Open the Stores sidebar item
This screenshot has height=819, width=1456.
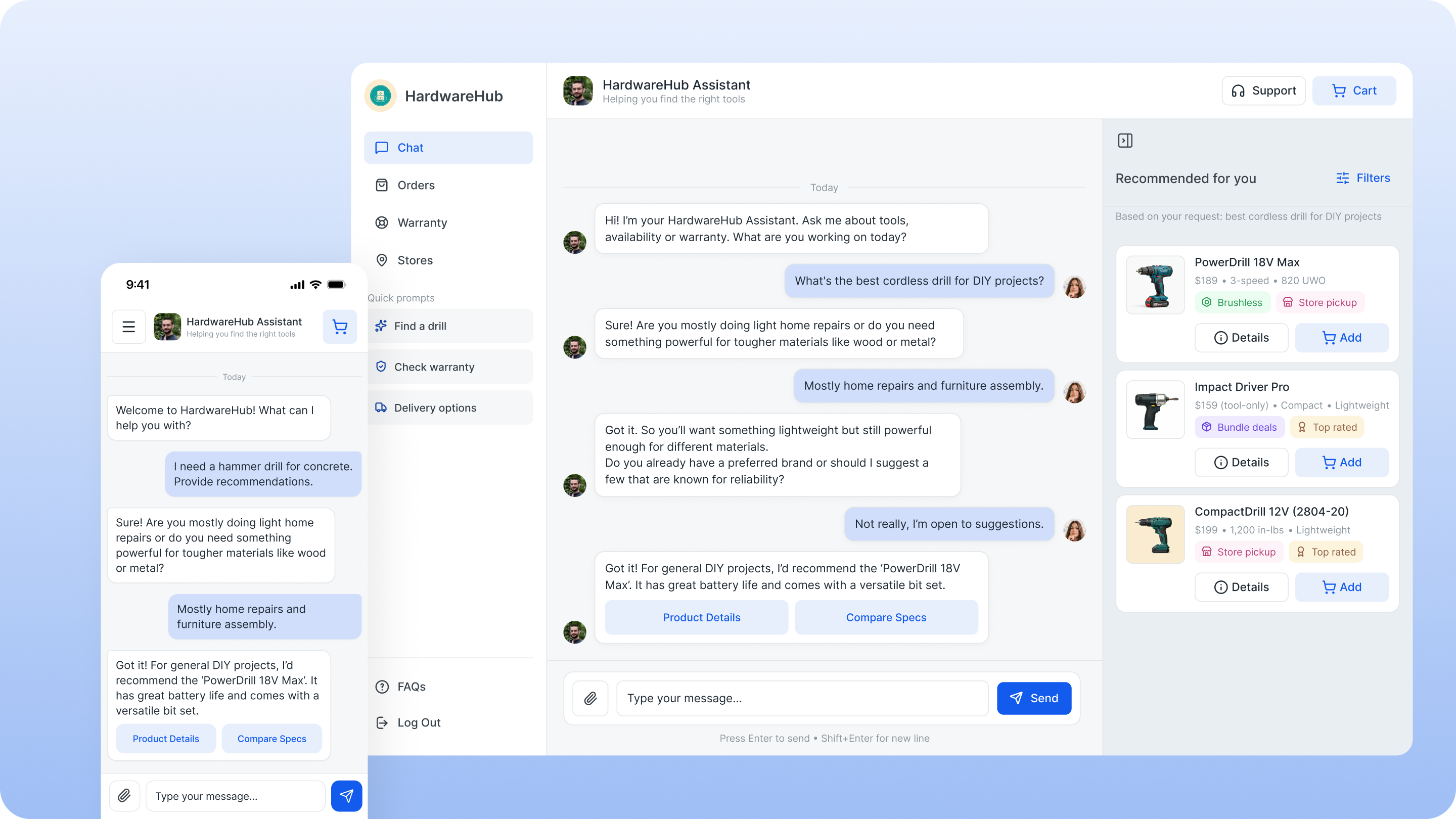(x=415, y=260)
